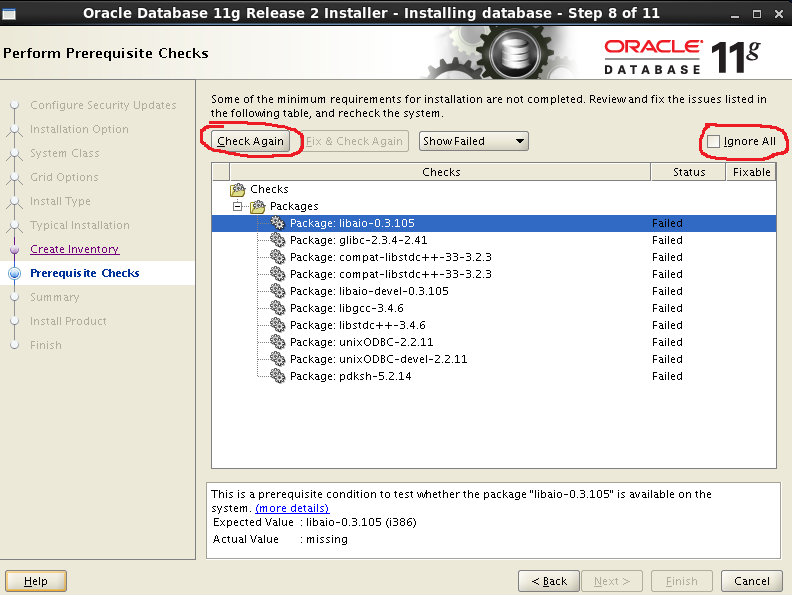
Task: Select row Package: libaio-devel-0.3.105
Action: 493,291
